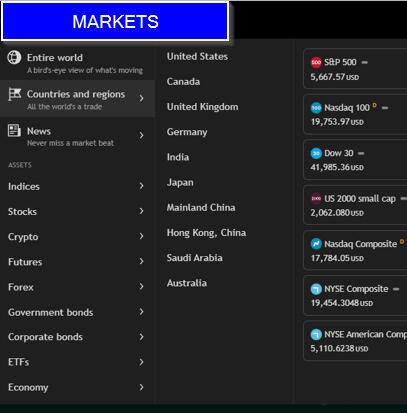Click the US 2000 small cap icon
Image resolution: width=407 pixels, height=413 pixels.
point(316,199)
